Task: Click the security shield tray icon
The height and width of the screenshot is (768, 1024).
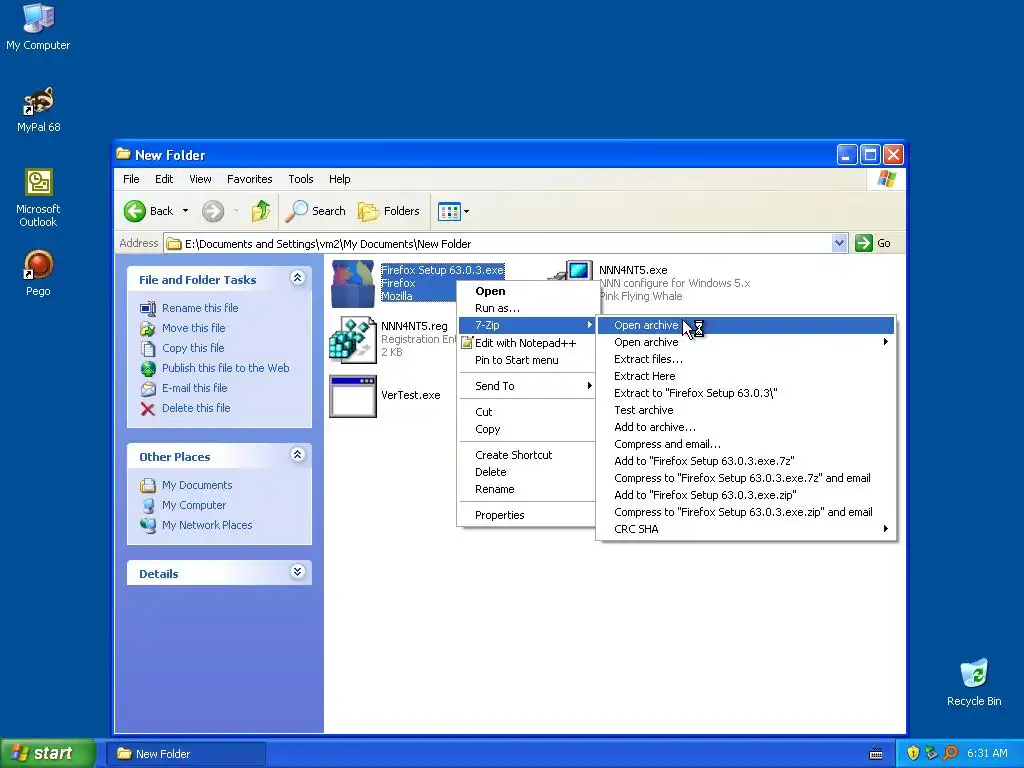Action: (913, 753)
